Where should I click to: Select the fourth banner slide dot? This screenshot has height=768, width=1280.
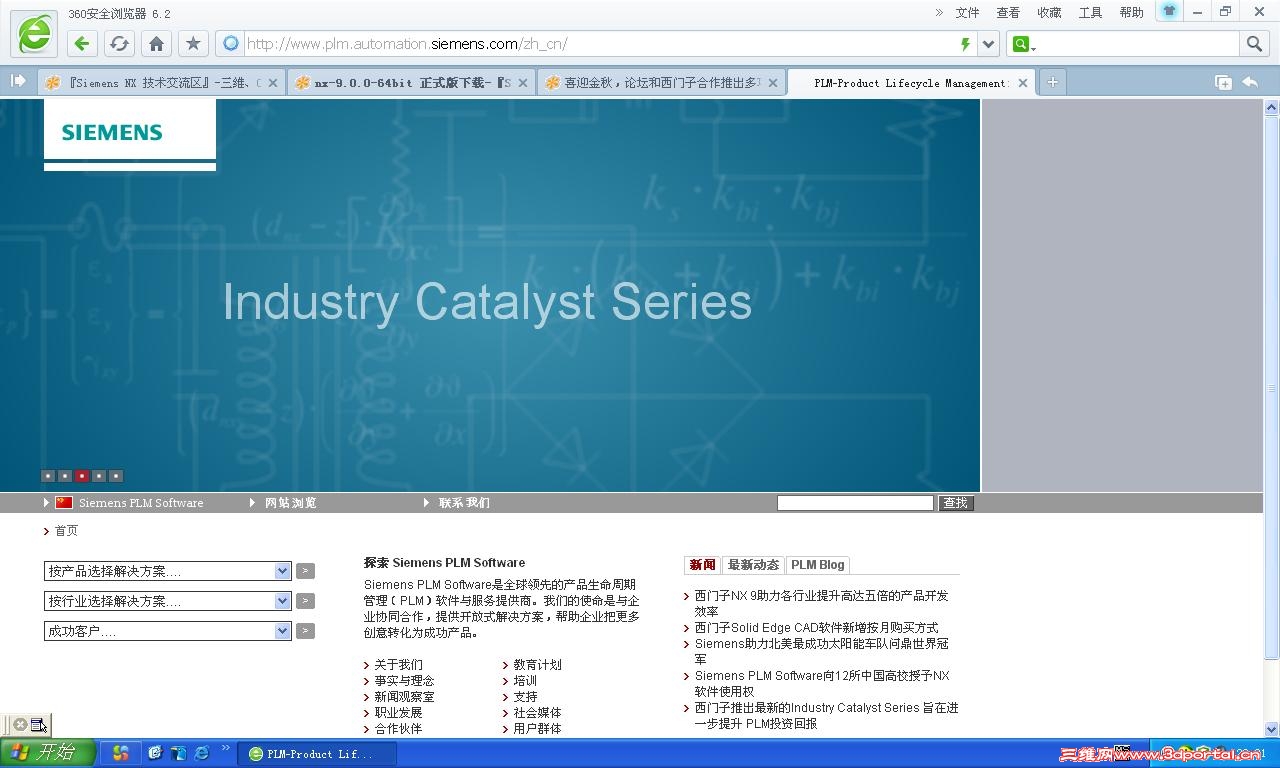[99, 476]
